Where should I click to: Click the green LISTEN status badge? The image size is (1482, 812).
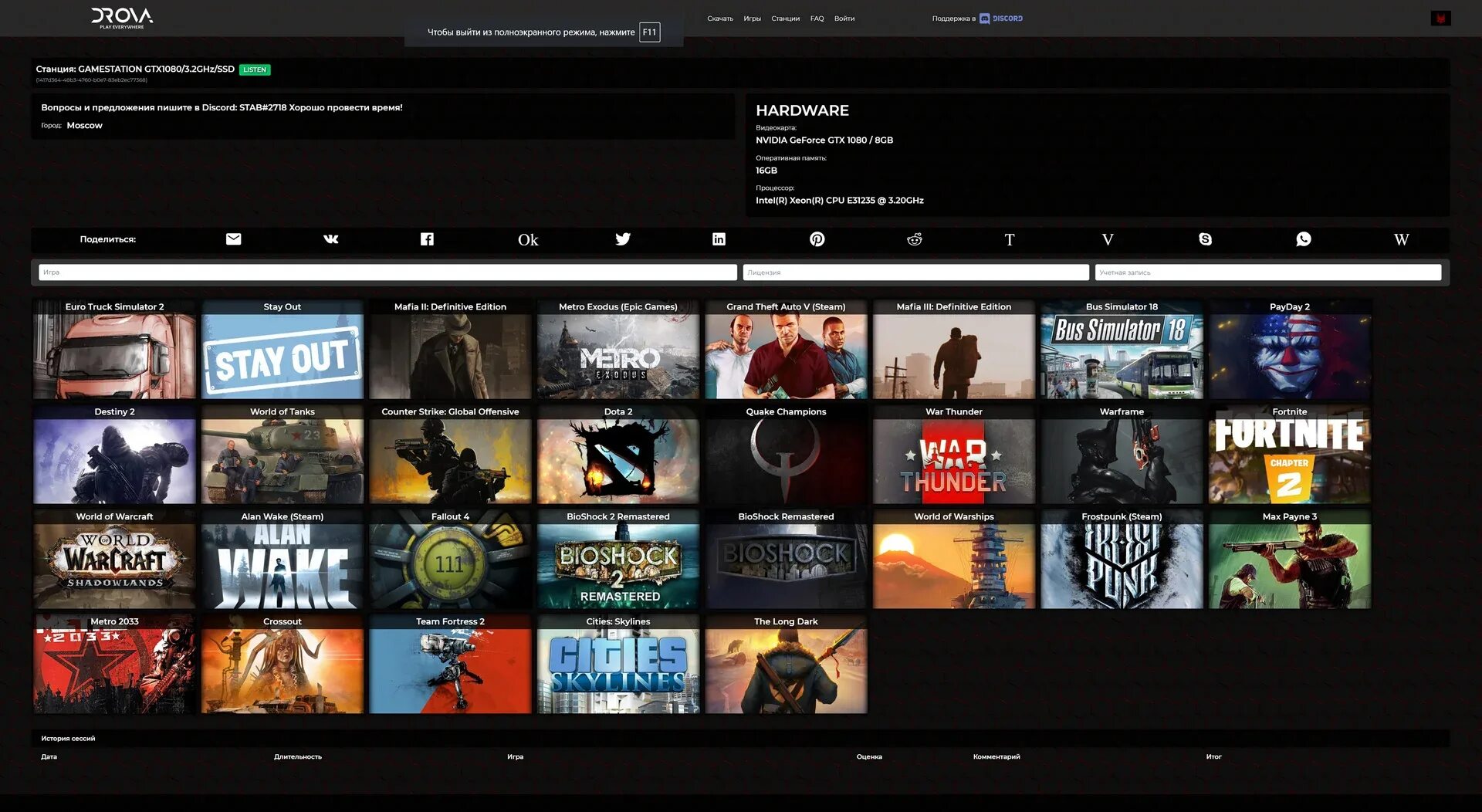[255, 69]
